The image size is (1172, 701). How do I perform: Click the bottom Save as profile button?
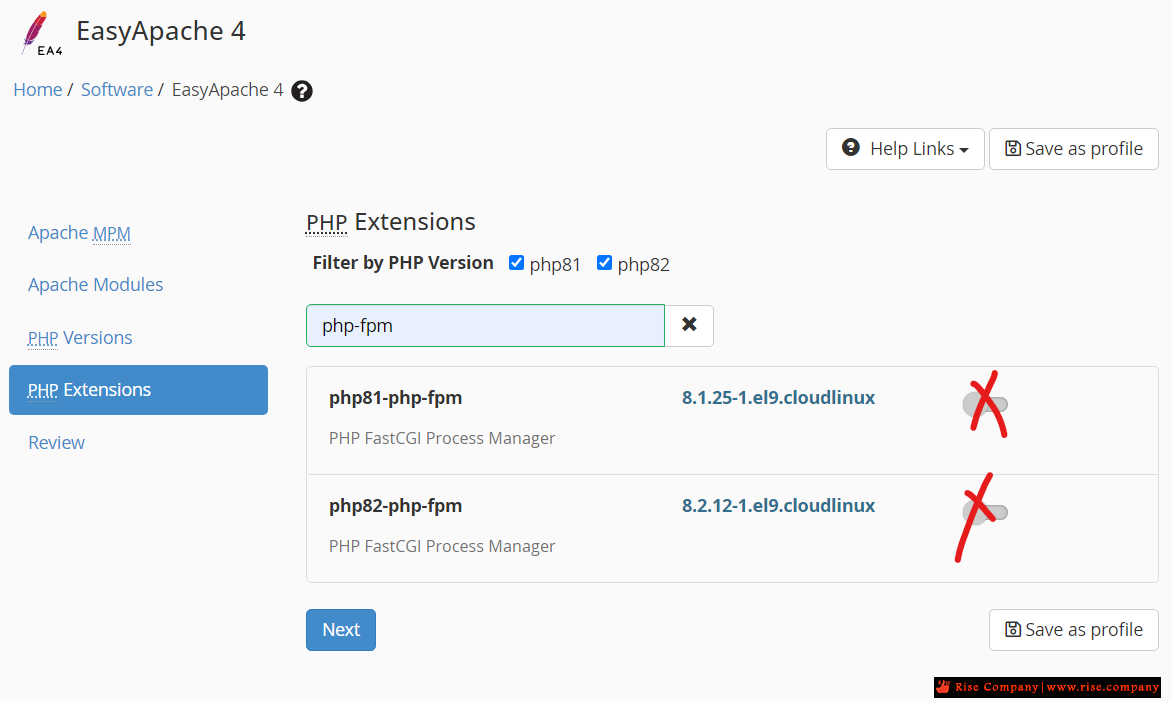tap(1073, 630)
